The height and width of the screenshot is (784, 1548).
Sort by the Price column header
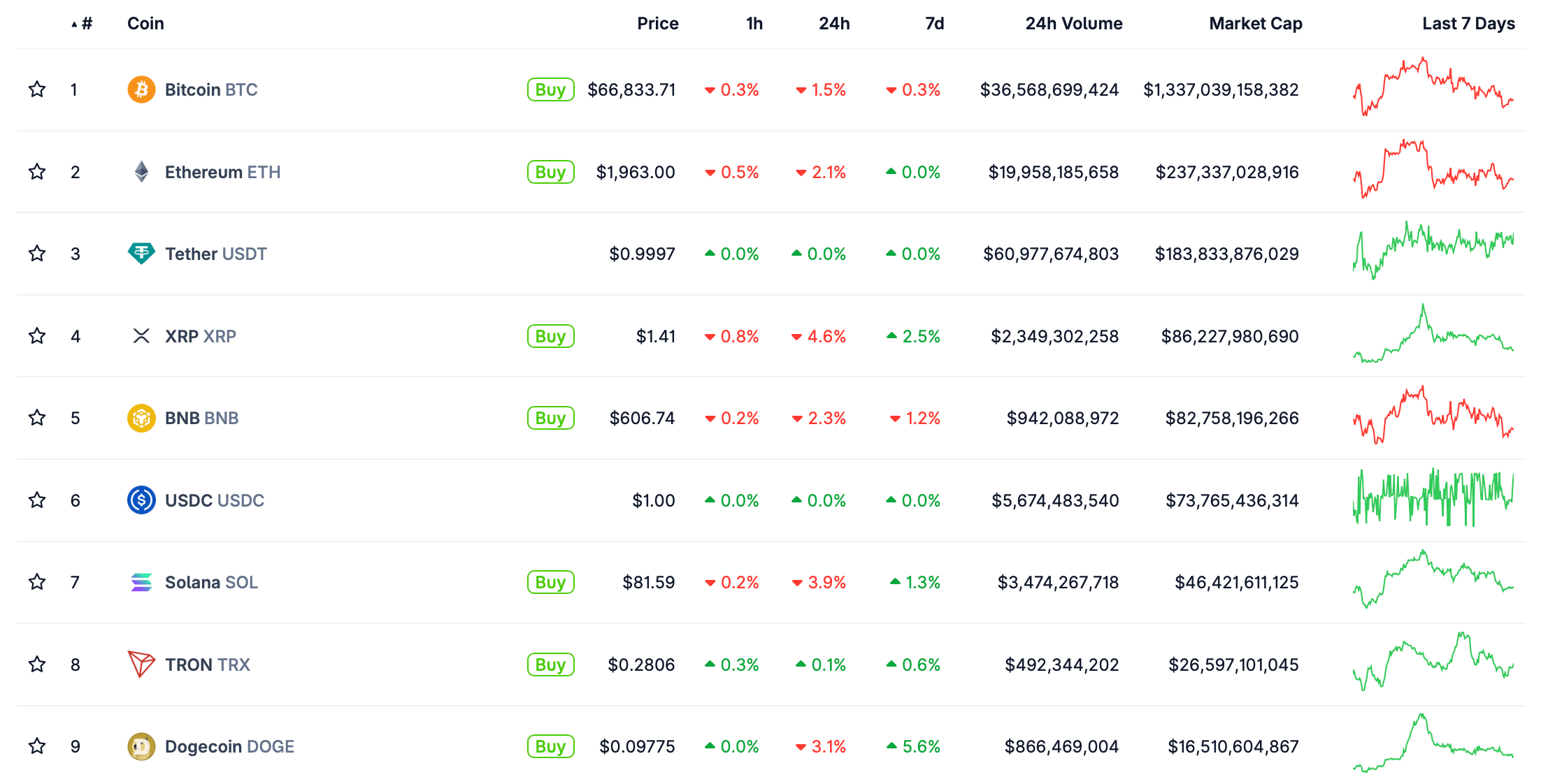[x=657, y=24]
